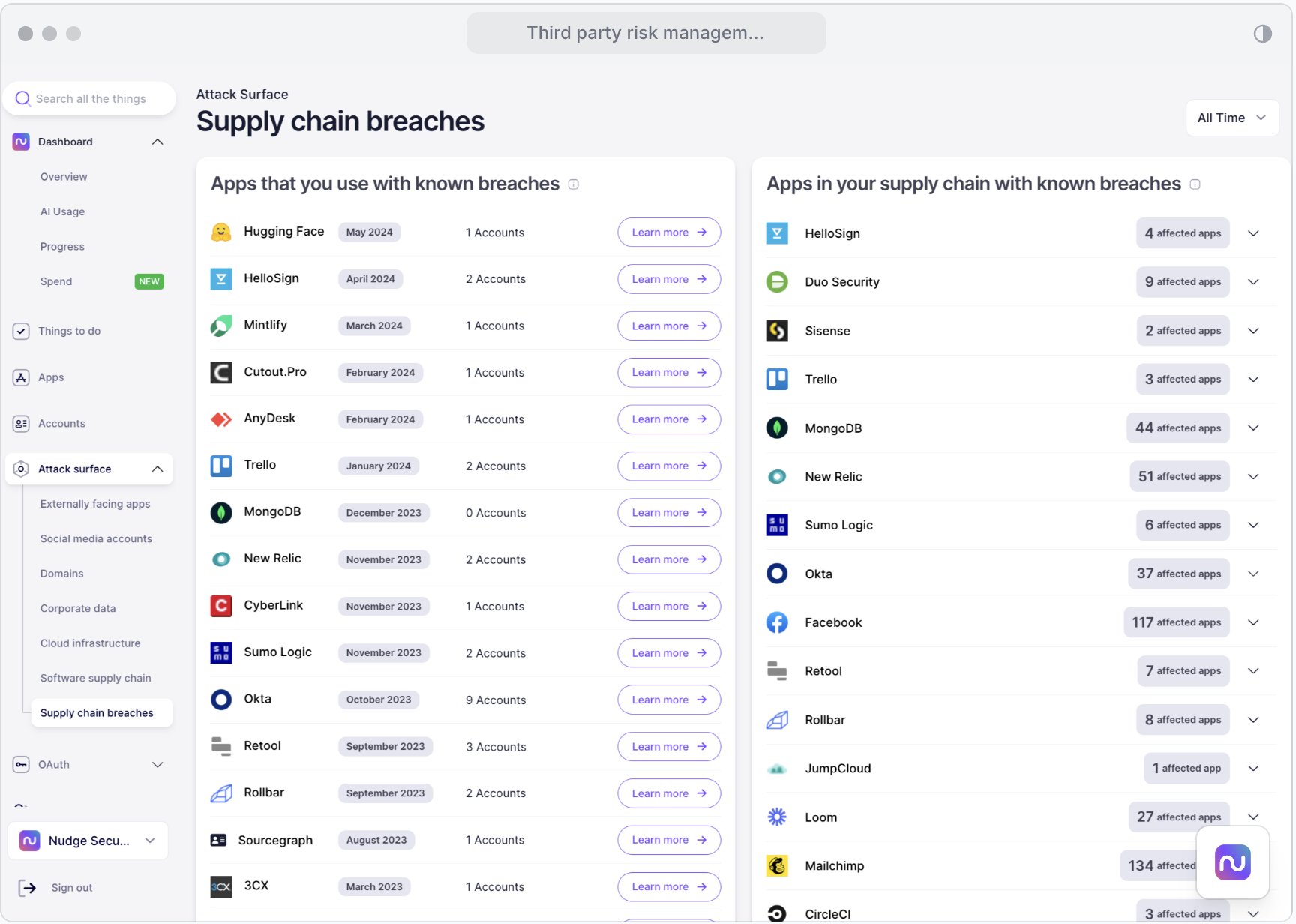Expand the HelloSign supply chain row
1296x924 pixels.
[x=1253, y=233]
